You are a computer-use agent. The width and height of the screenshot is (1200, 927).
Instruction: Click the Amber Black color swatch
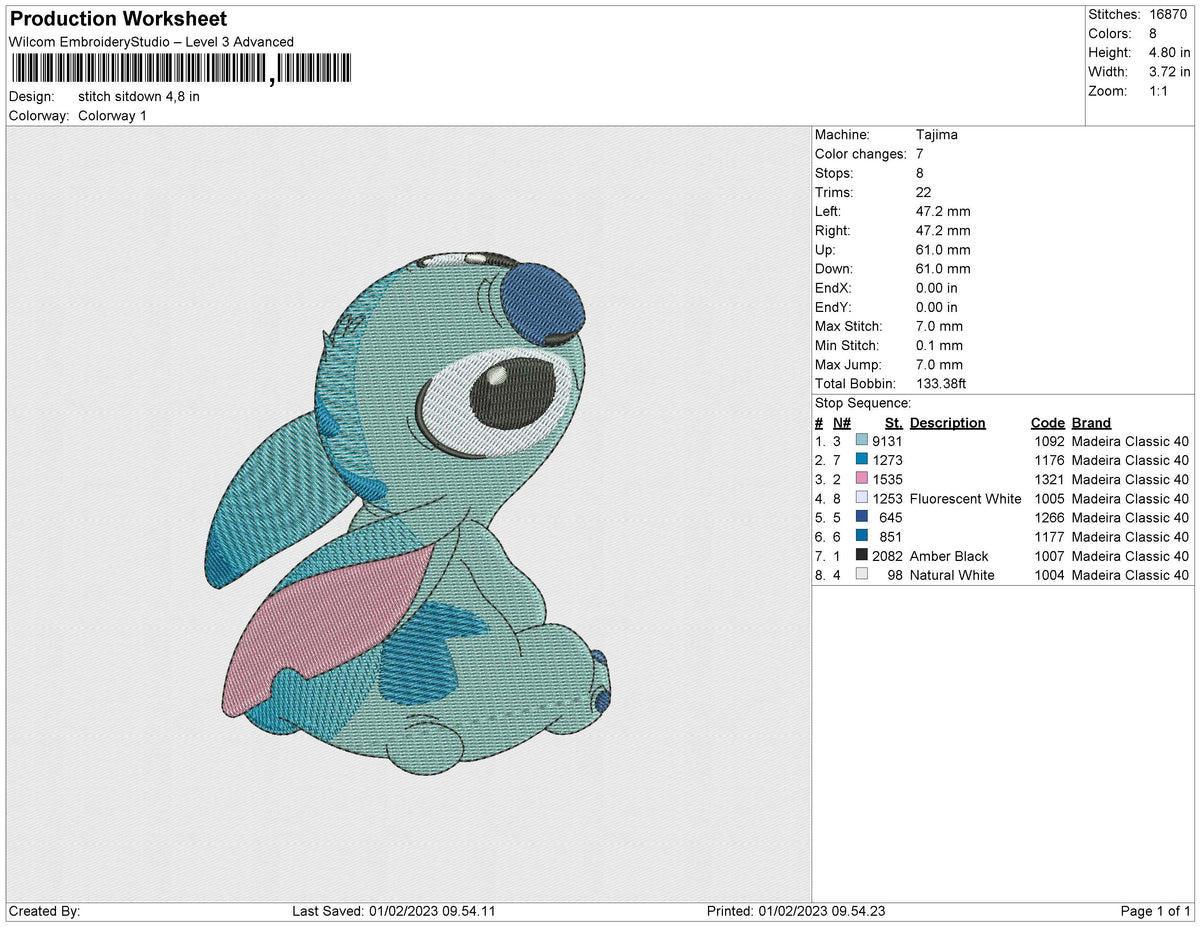coord(860,556)
